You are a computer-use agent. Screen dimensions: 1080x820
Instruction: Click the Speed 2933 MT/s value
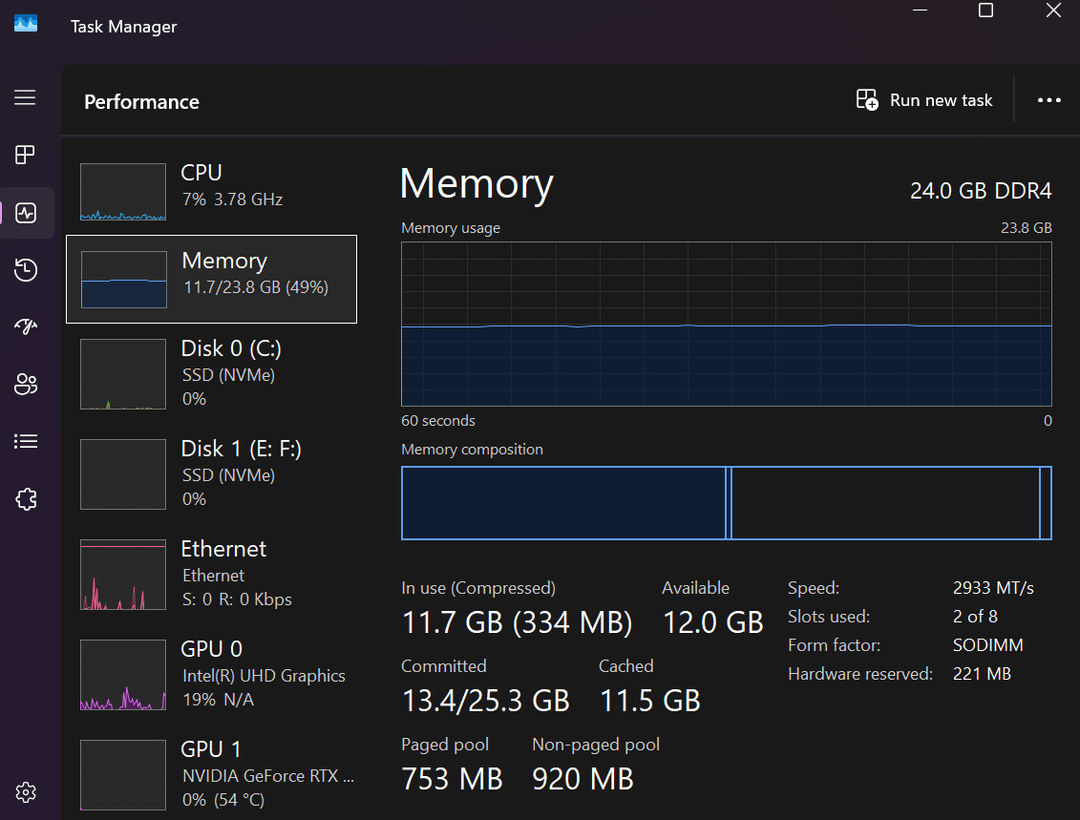(993, 588)
